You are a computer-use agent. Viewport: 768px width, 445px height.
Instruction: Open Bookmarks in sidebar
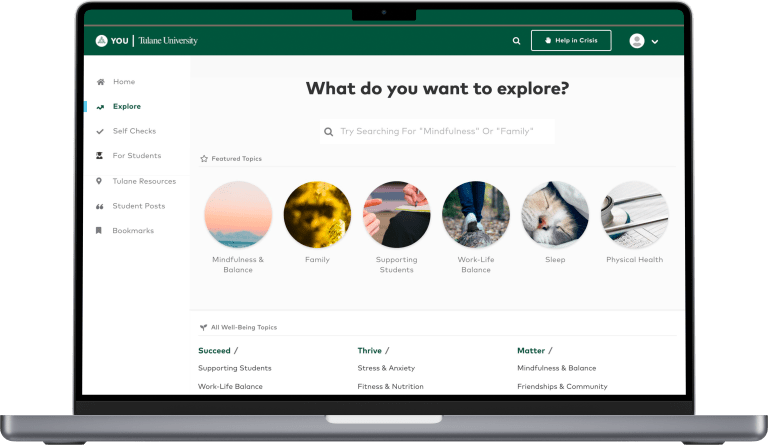click(133, 231)
